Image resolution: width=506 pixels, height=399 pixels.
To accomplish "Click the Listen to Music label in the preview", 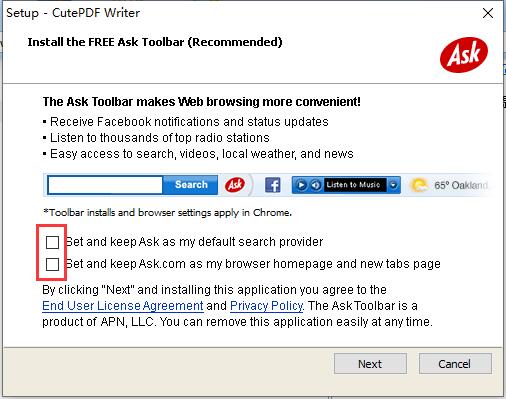I will tap(353, 185).
